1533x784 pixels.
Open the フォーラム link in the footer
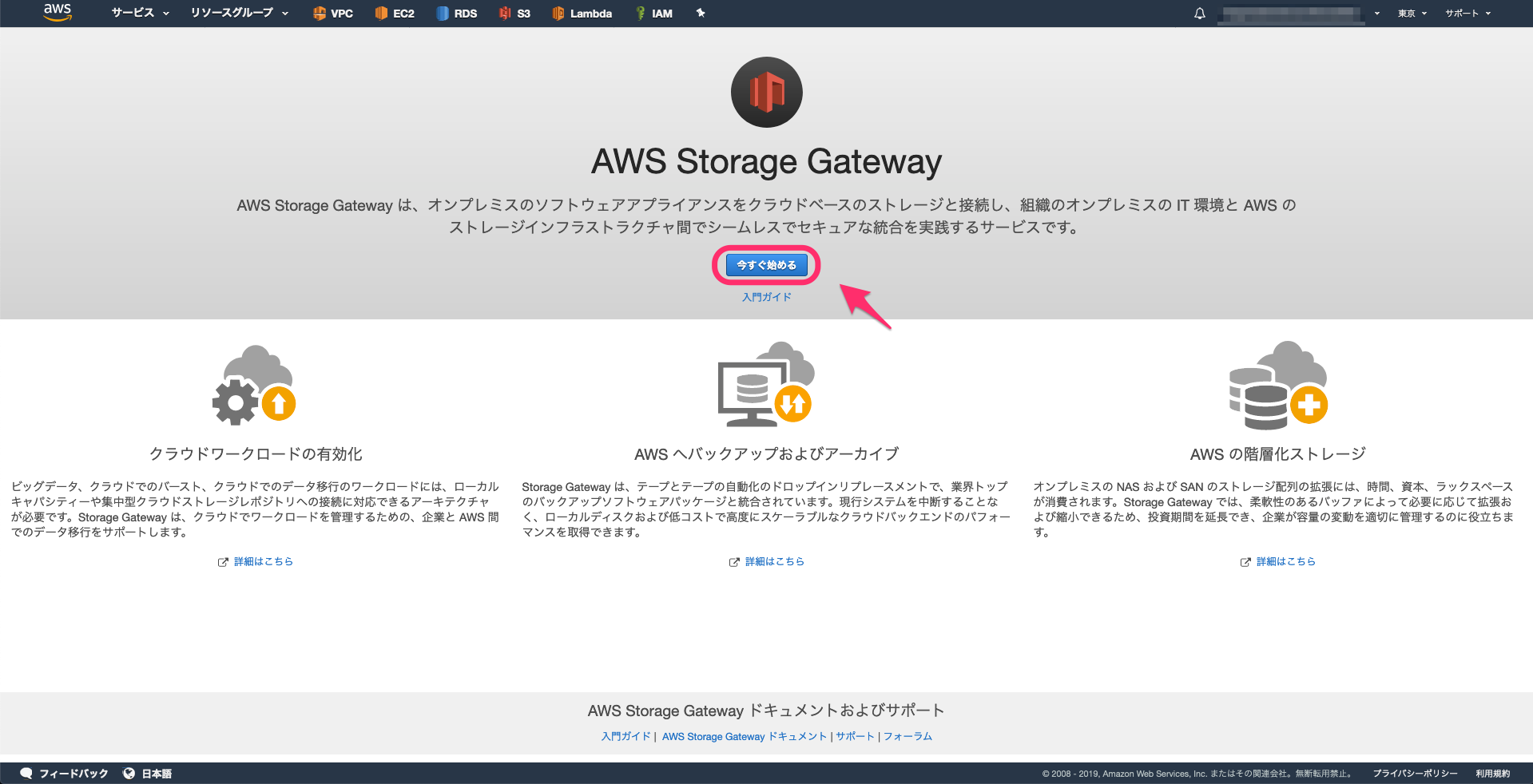pos(907,736)
